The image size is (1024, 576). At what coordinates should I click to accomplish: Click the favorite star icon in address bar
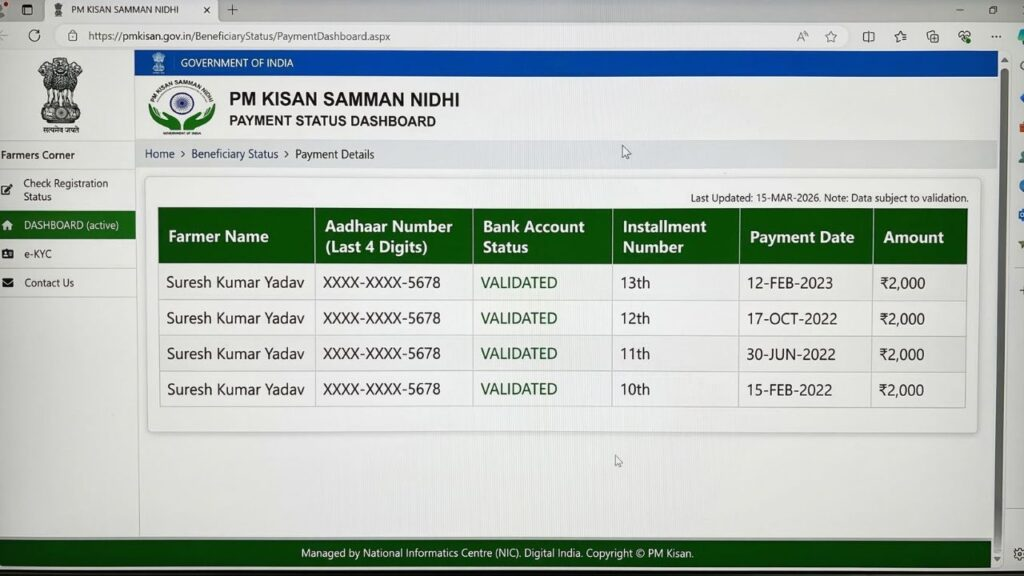tap(831, 36)
